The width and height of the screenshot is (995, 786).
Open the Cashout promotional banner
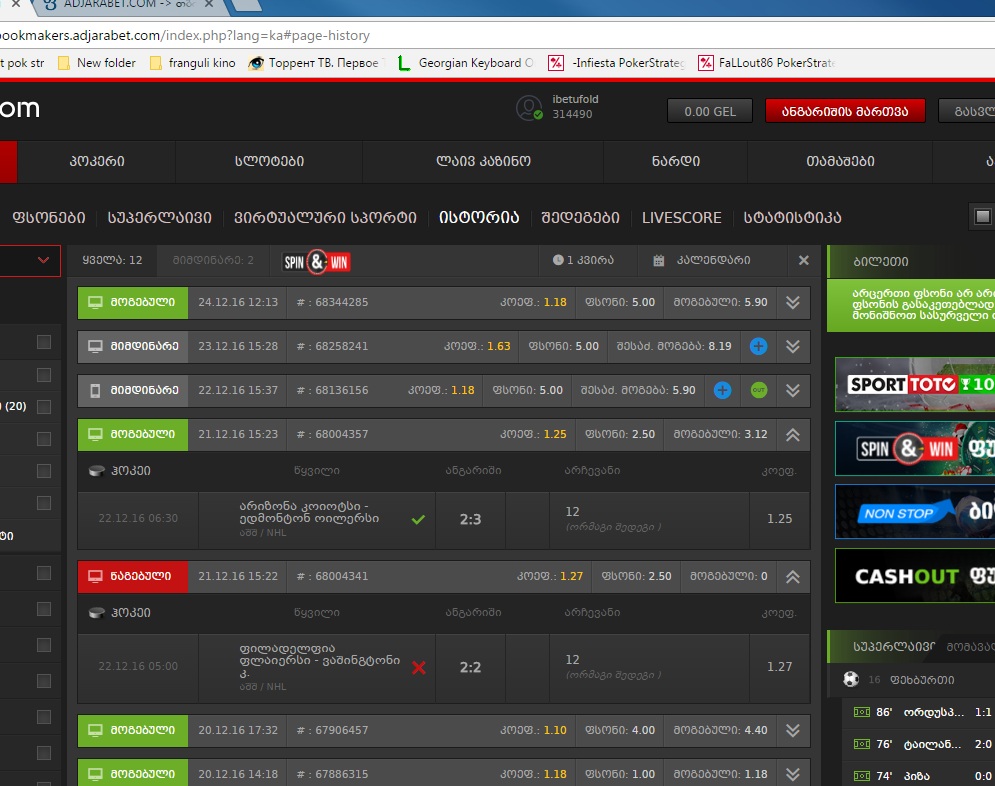pos(915,575)
